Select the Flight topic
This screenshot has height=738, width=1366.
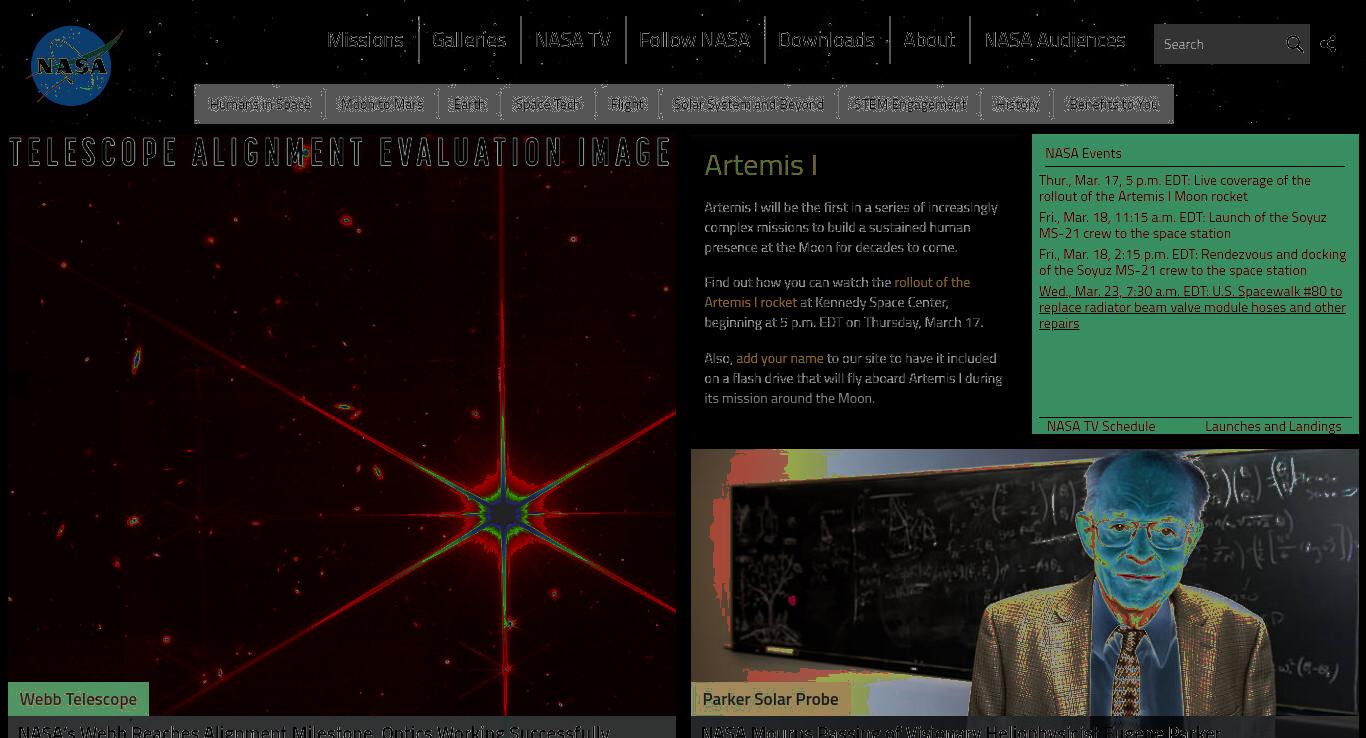(x=628, y=104)
